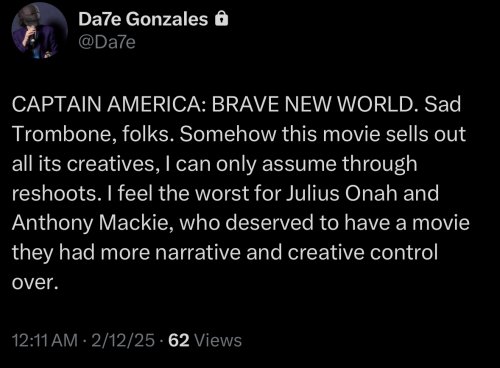
Task: Click the word "Somehow" in the tweet
Action: point(228,134)
